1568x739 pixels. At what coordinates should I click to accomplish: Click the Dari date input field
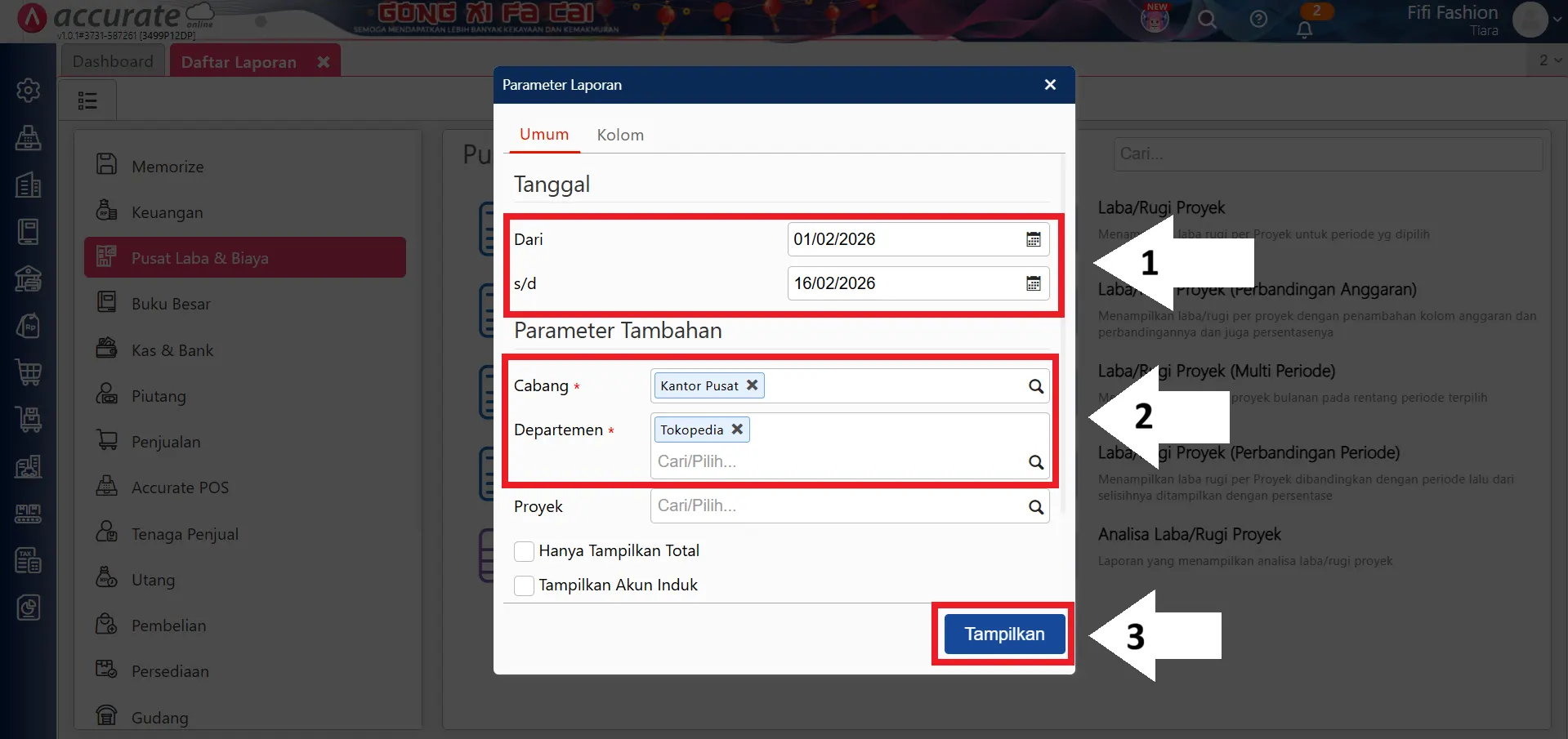903,239
